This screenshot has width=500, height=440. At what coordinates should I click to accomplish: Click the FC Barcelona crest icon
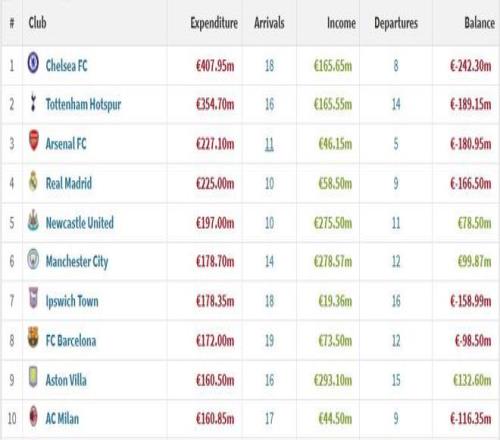tap(33, 337)
